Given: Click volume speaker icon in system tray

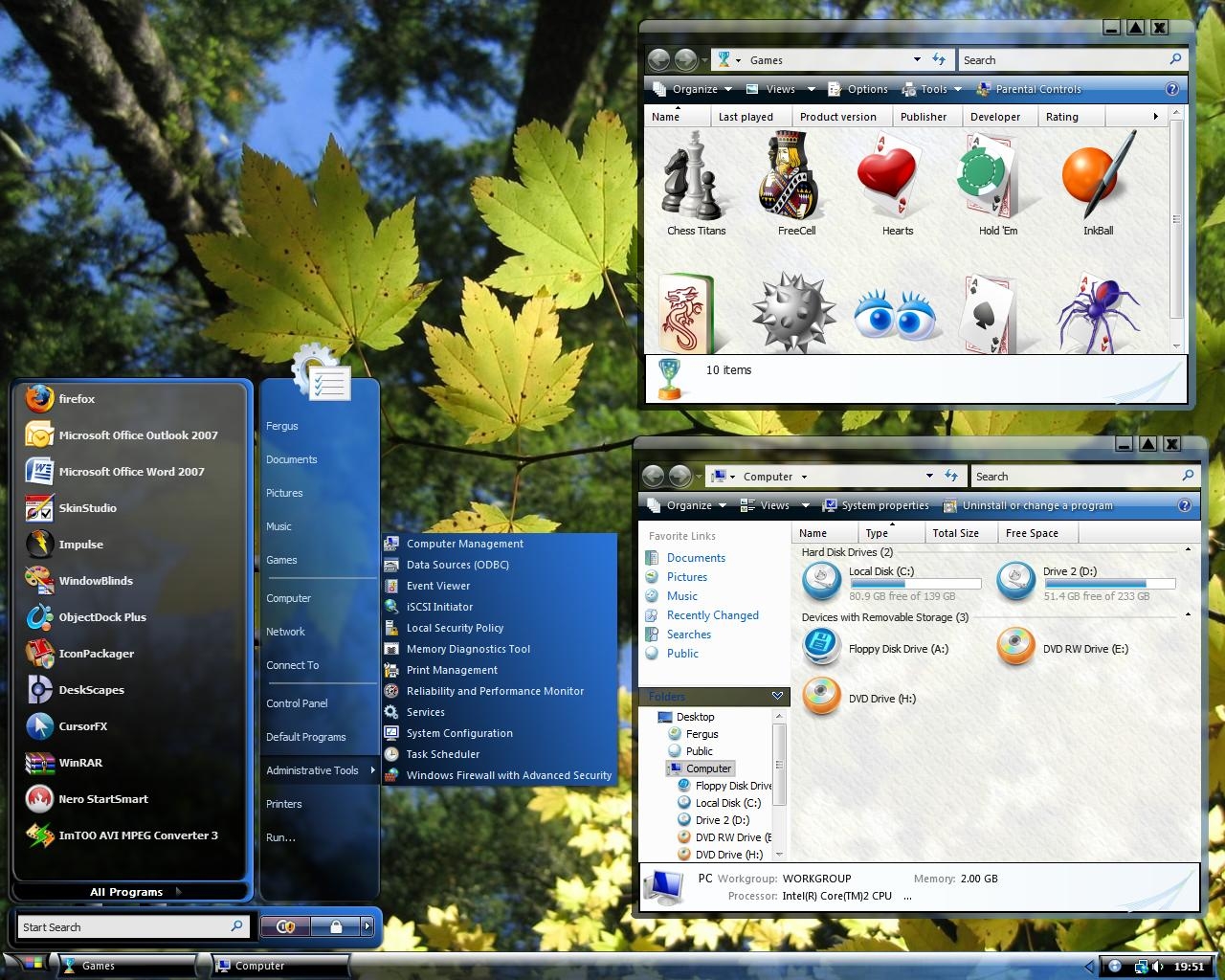Looking at the screenshot, I should 1157,967.
